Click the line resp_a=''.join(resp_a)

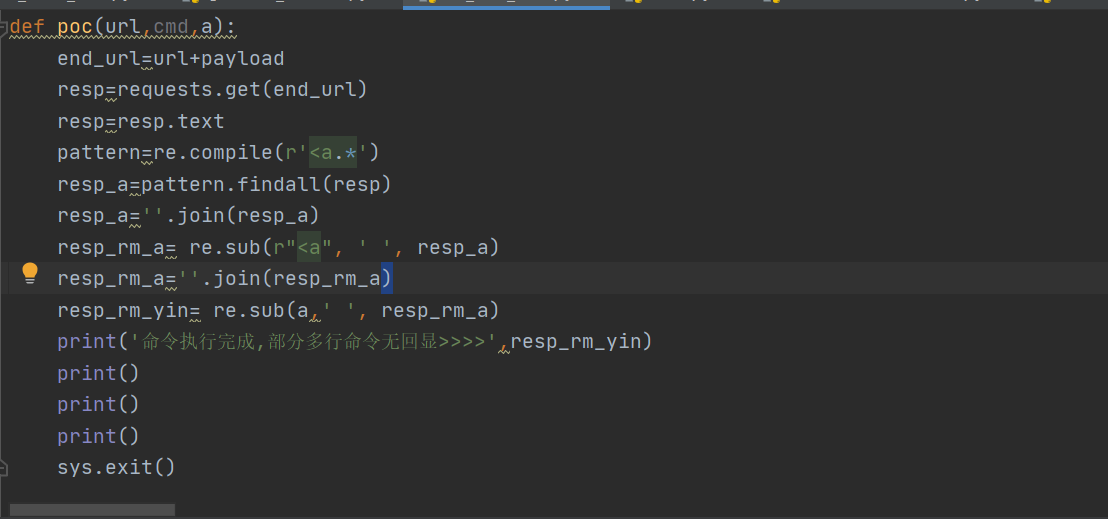tap(189, 215)
